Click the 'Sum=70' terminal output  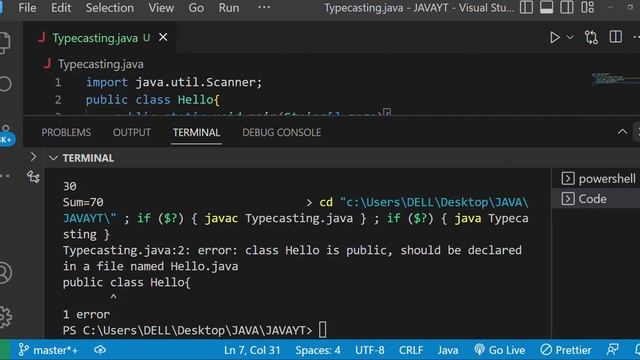point(83,202)
